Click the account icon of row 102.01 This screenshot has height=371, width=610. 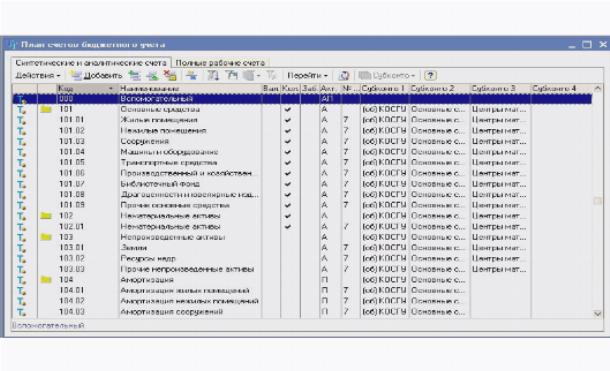point(21,227)
